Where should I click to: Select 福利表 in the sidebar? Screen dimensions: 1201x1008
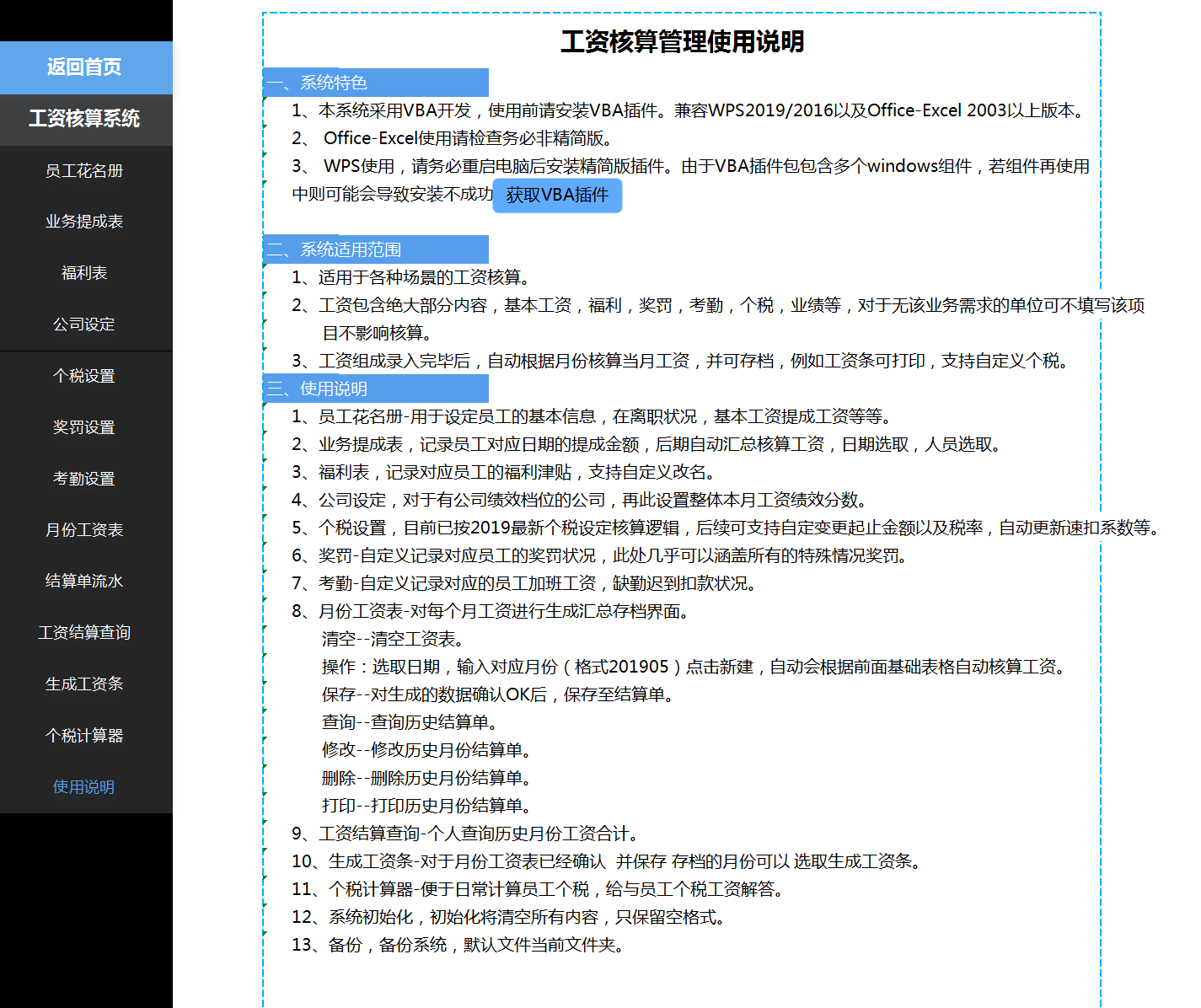click(x=84, y=272)
